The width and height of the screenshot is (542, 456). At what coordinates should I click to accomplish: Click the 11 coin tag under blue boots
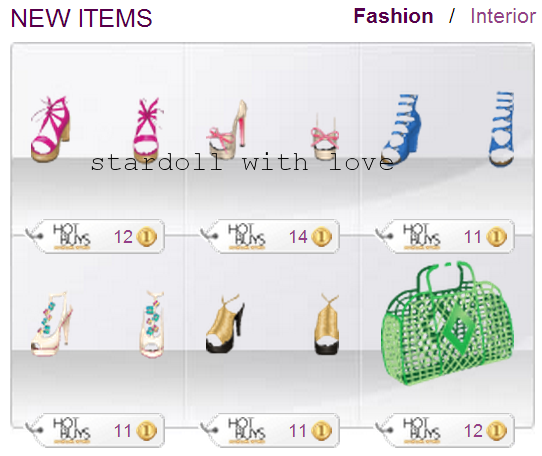[445, 237]
